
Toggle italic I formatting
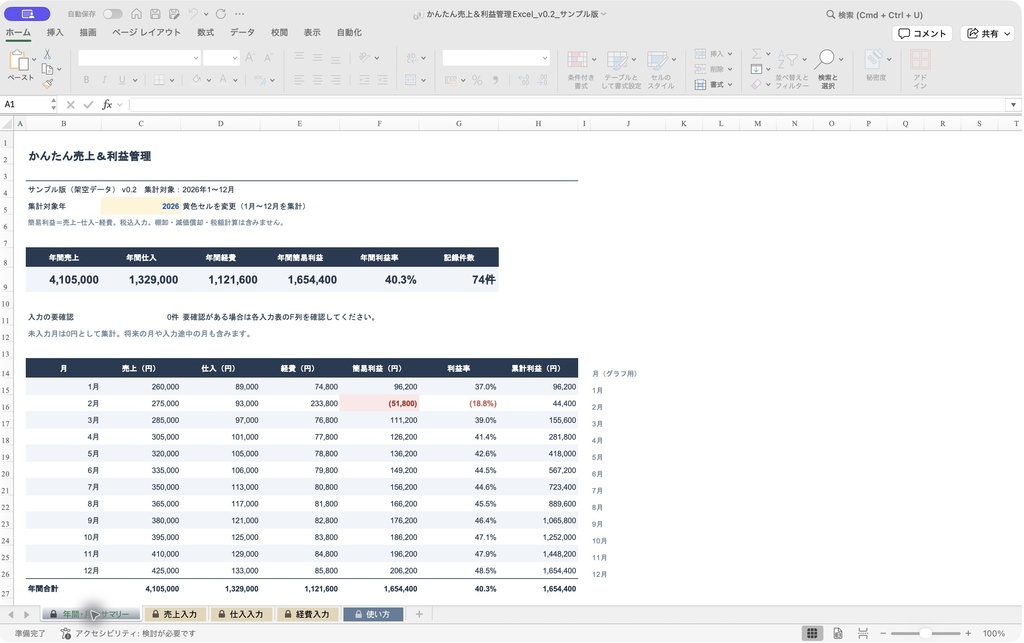click(x=104, y=80)
